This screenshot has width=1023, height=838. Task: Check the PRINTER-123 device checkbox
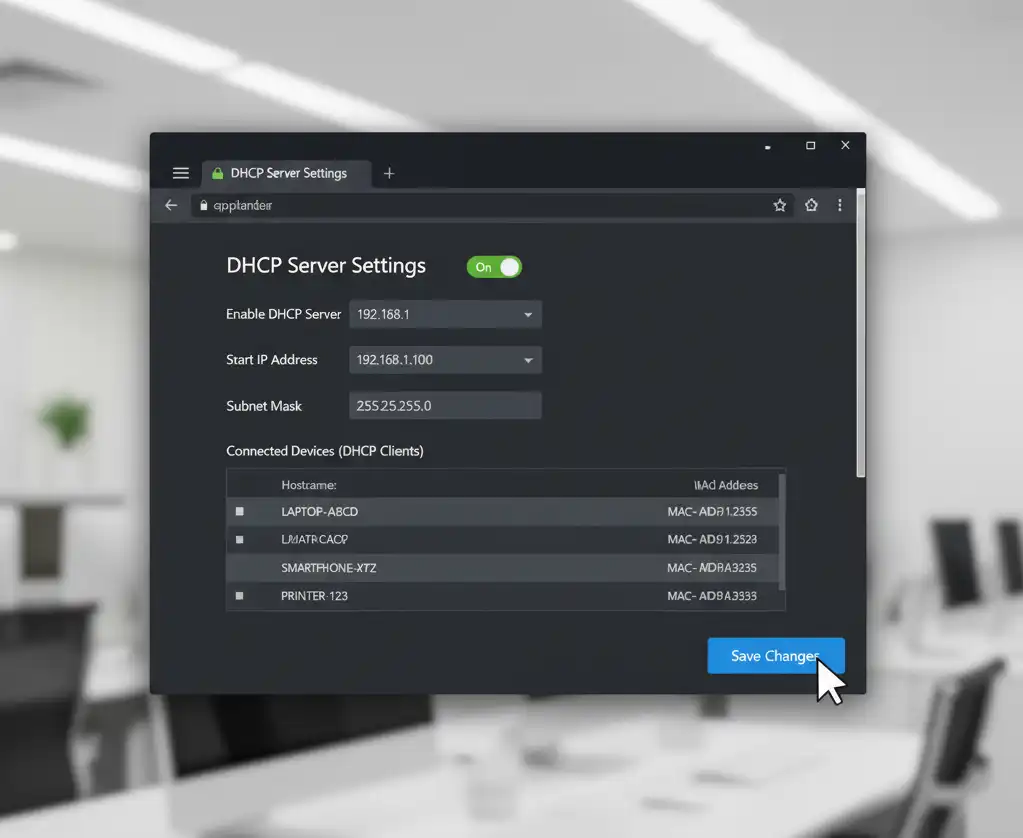click(239, 596)
